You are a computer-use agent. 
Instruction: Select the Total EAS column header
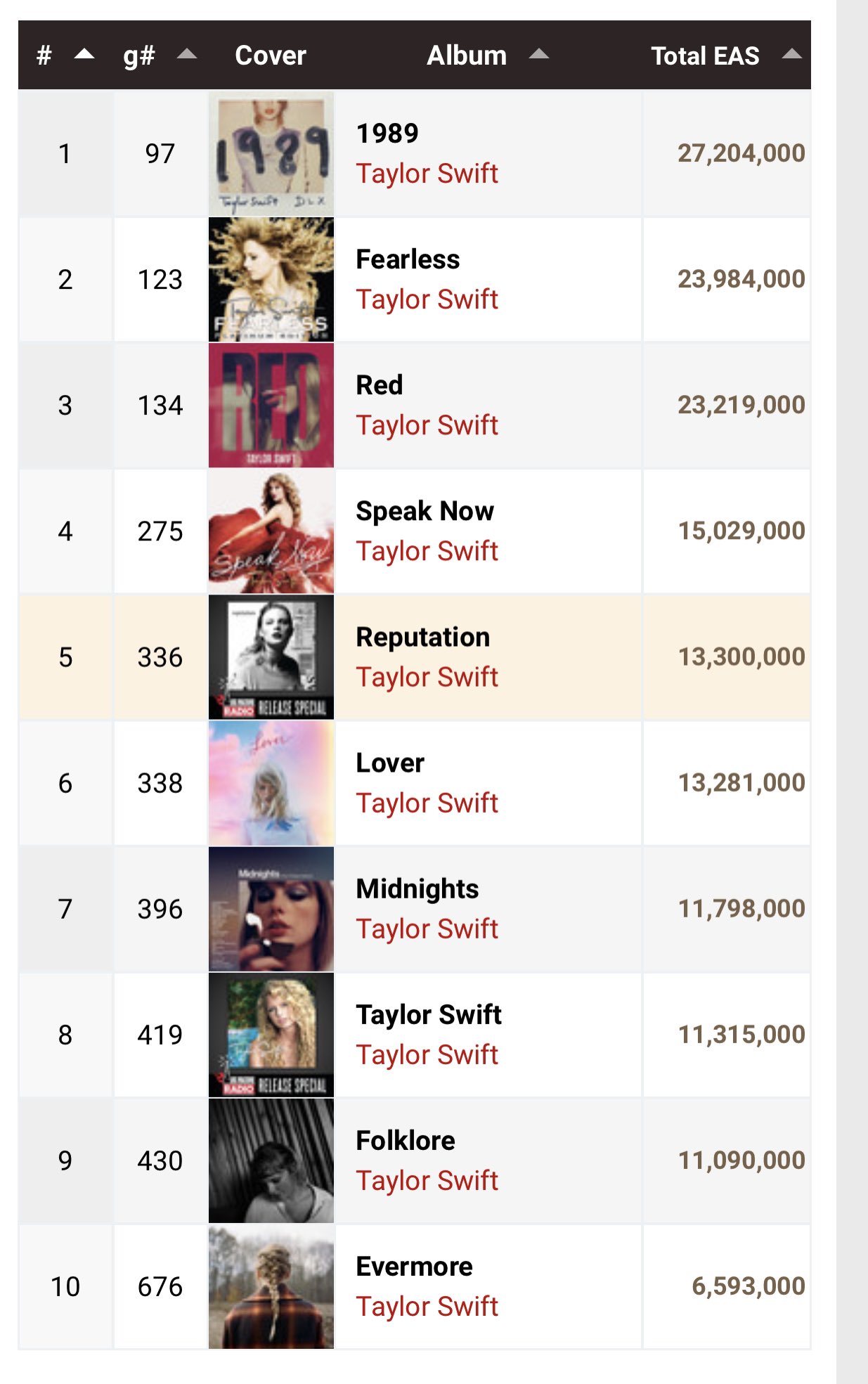[x=705, y=56]
